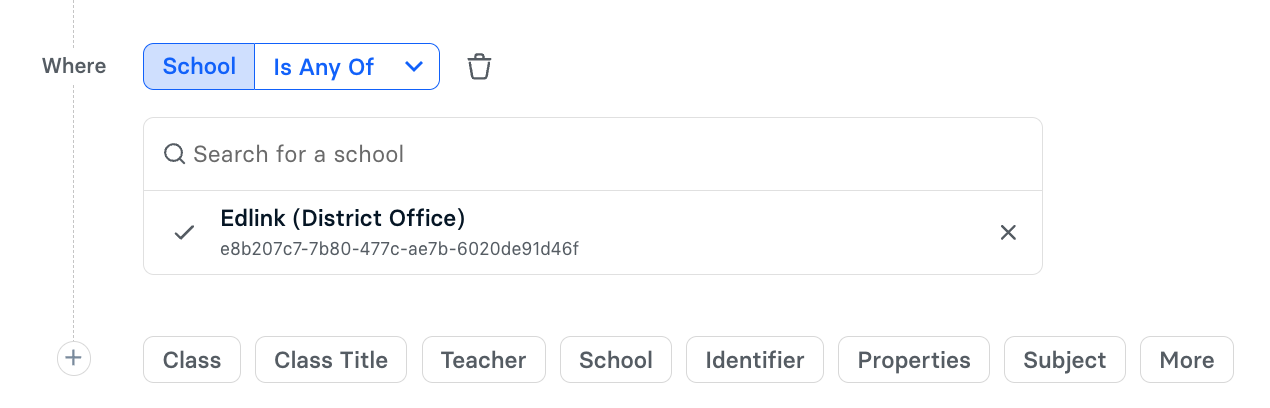Open the Is Any Of operator dropdown

coord(347,67)
